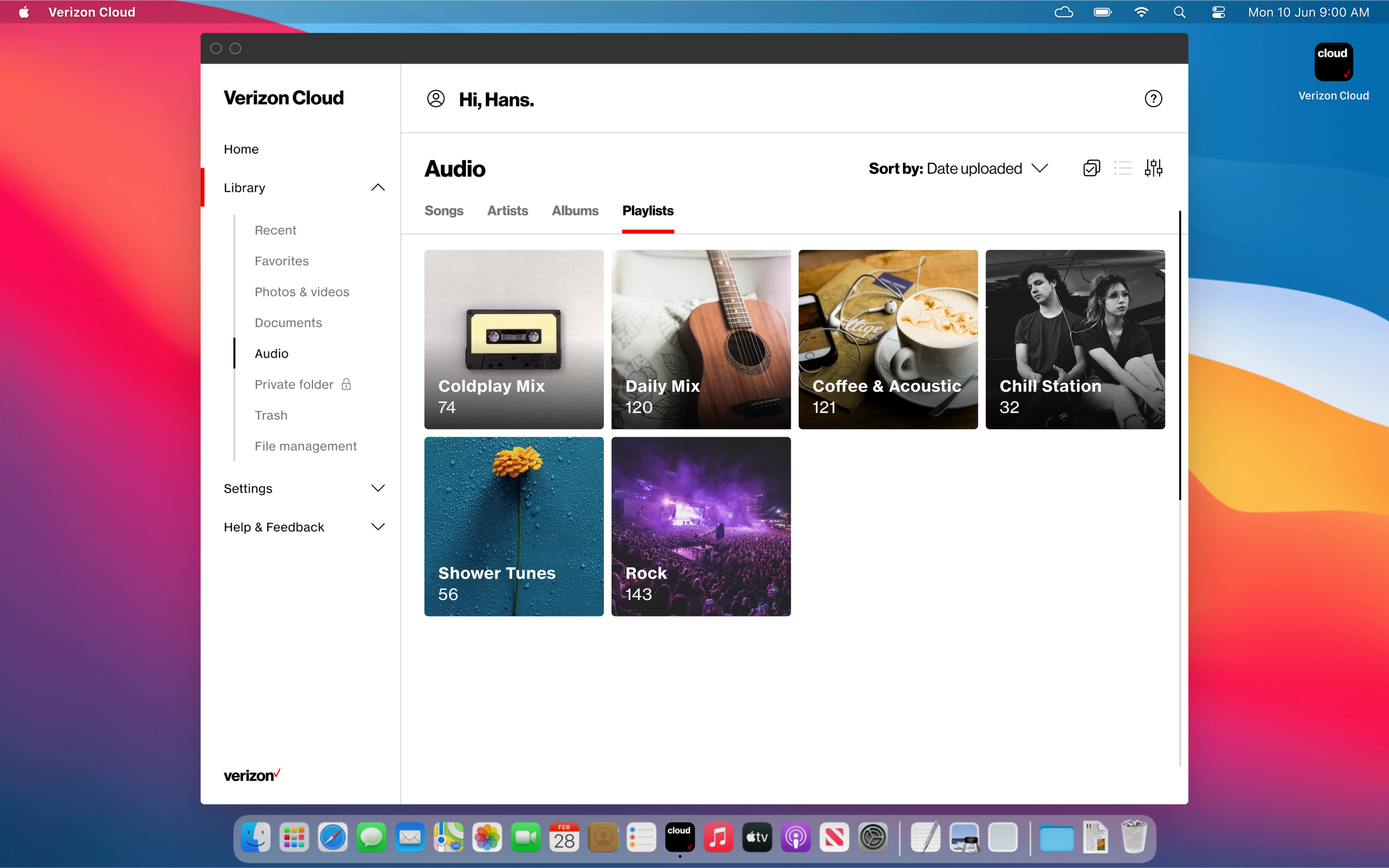Open the Rock playlist thumbnail
1389x868 pixels.
coord(701,526)
